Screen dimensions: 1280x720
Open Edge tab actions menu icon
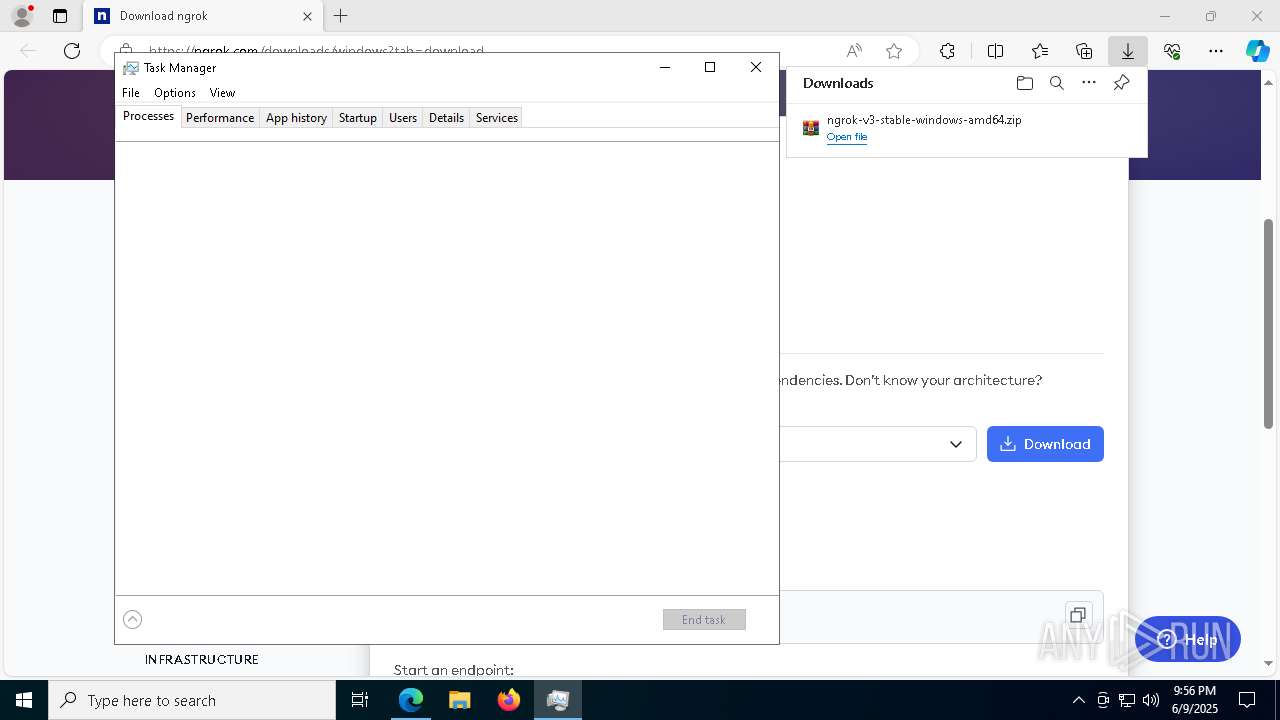pyautogui.click(x=60, y=16)
